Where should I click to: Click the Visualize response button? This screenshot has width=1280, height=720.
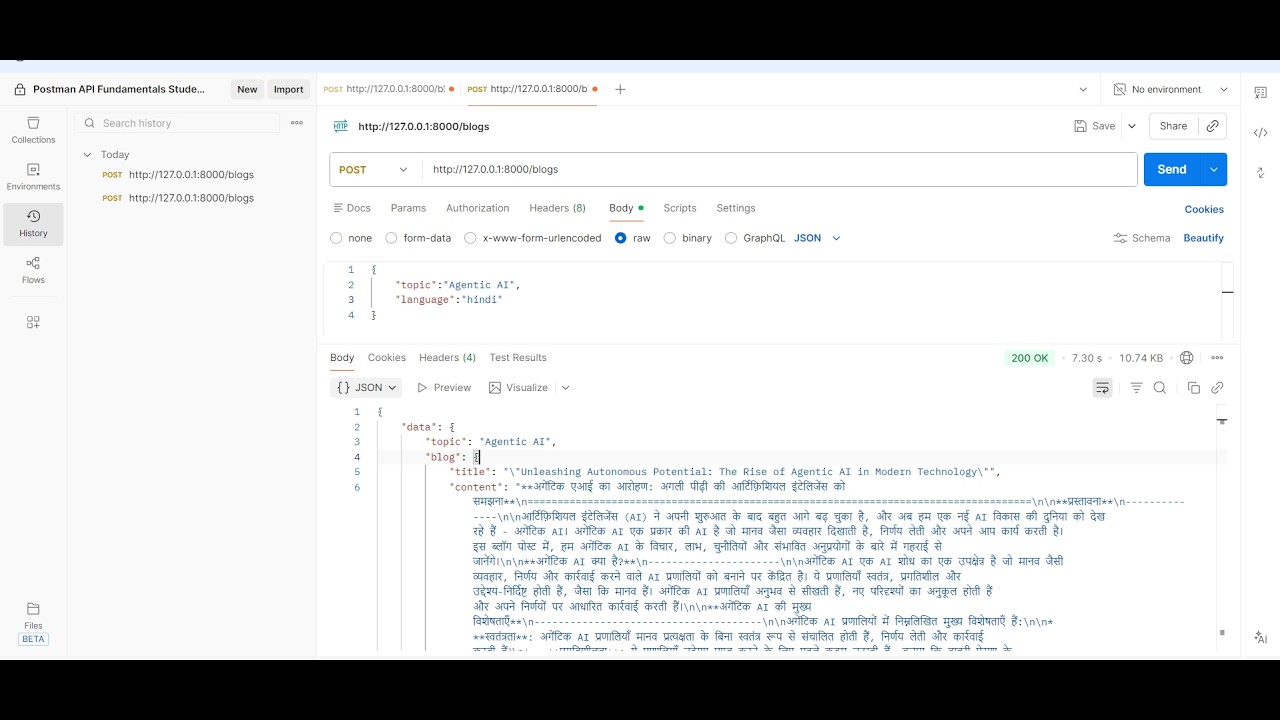(518, 388)
